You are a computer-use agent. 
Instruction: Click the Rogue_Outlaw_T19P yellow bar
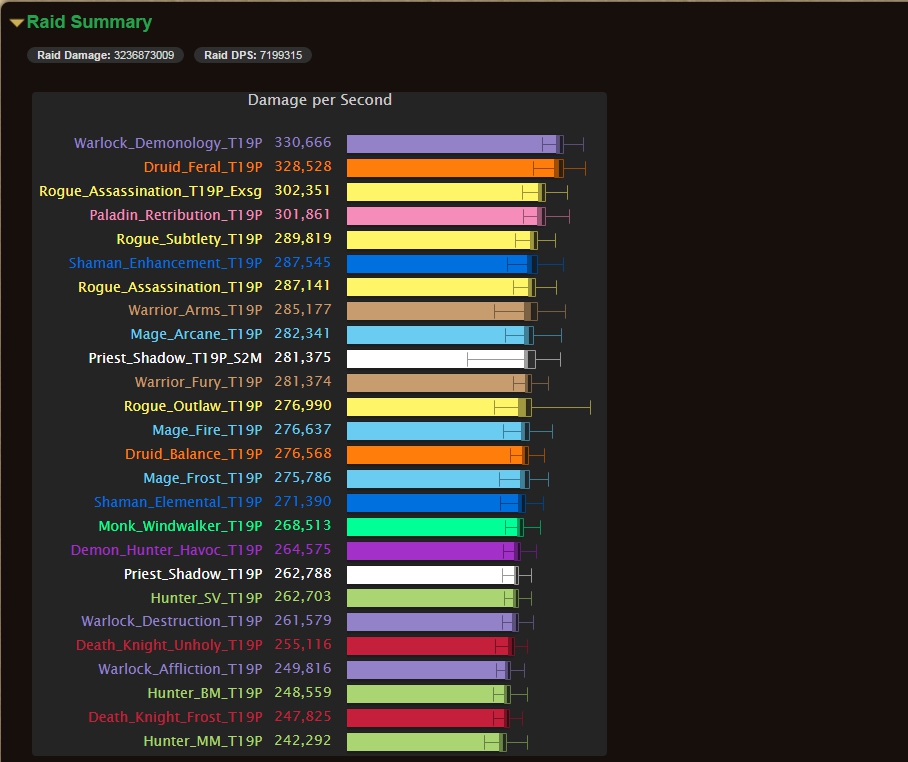(x=435, y=406)
